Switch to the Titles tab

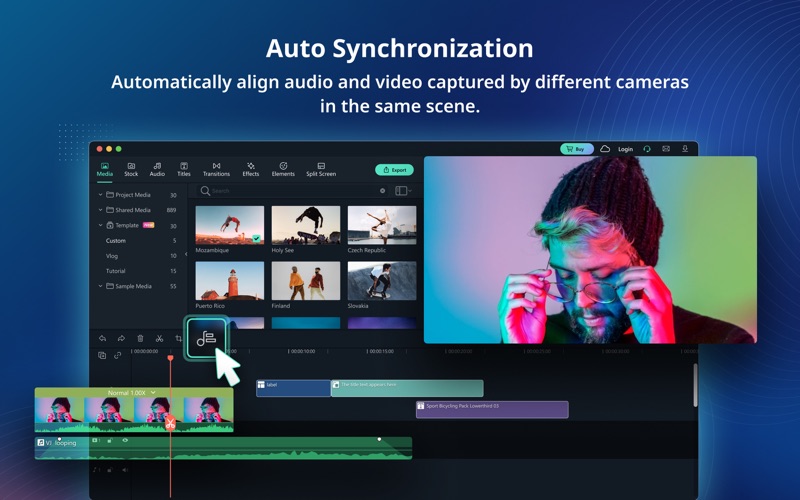coord(184,169)
